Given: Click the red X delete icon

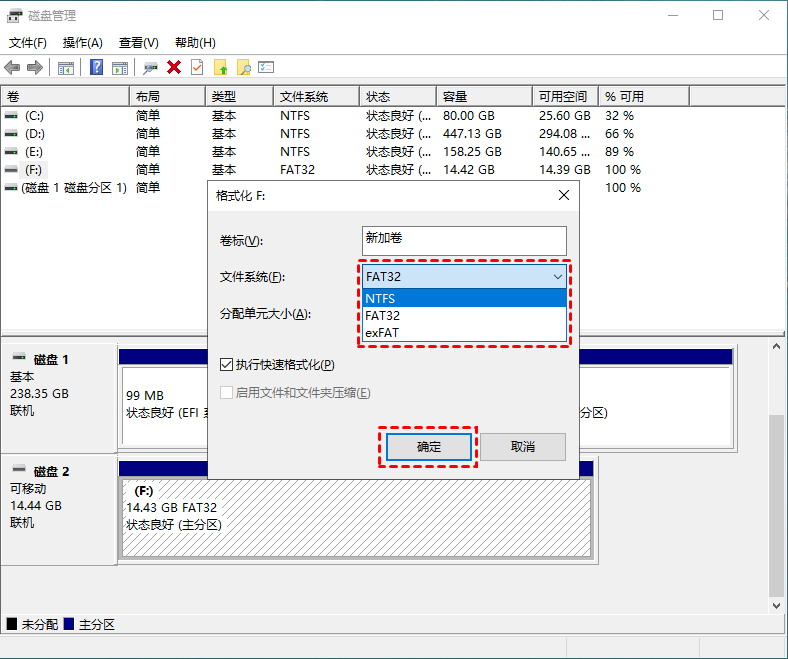Looking at the screenshot, I should [x=174, y=68].
